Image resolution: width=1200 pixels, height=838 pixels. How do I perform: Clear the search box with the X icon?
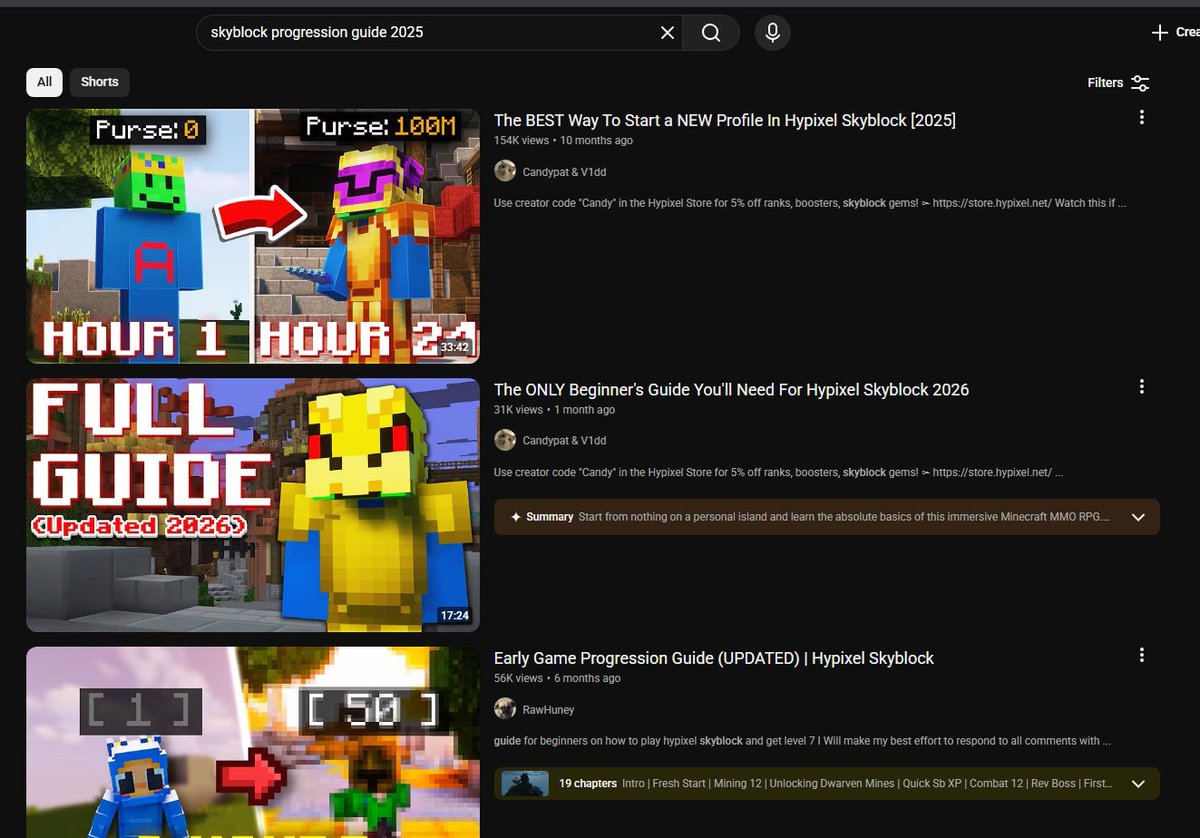667,33
